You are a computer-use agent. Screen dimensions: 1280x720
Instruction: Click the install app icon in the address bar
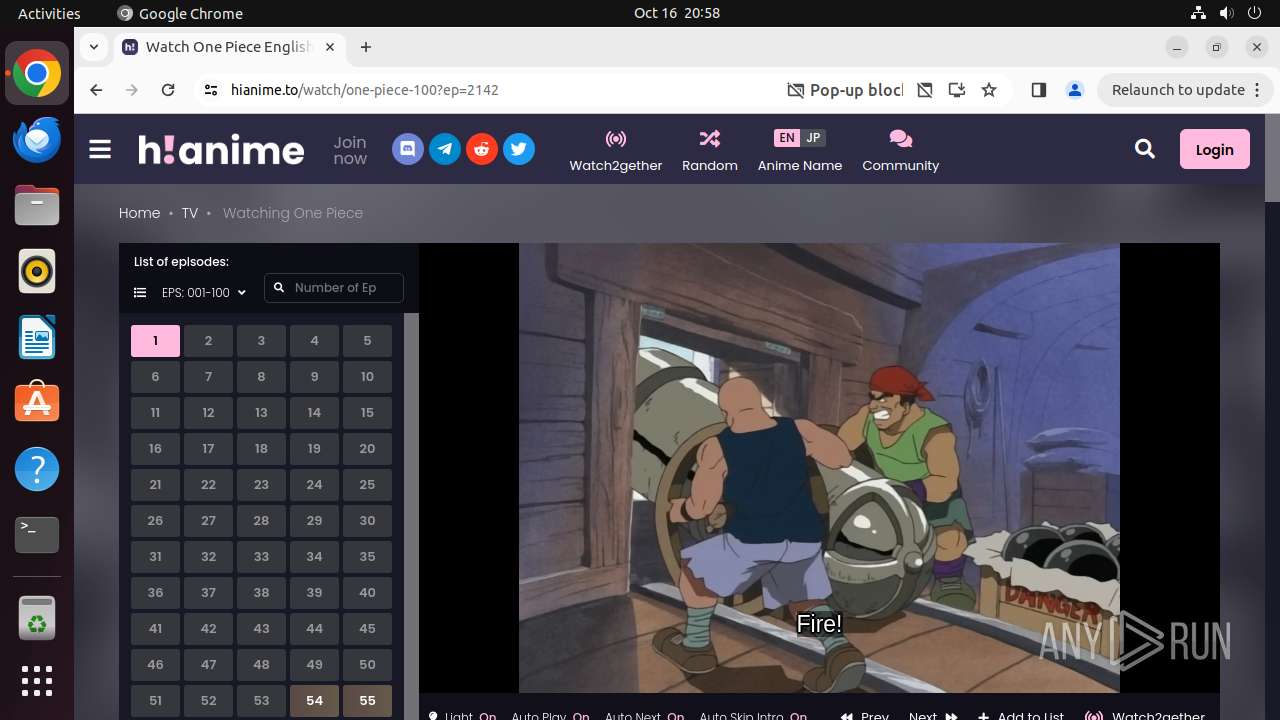coord(957,90)
